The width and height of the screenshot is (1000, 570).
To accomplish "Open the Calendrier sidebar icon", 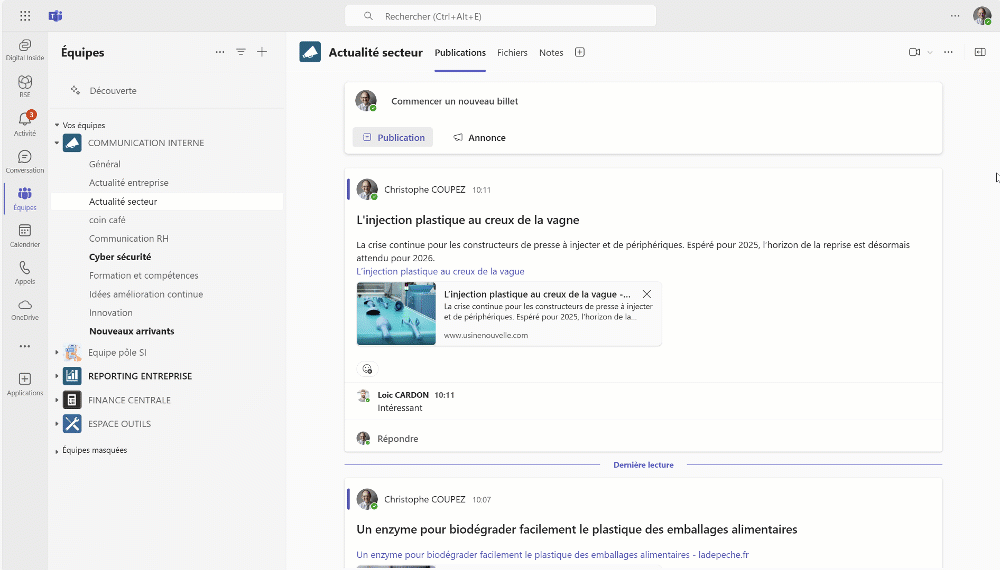I will pyautogui.click(x=25, y=235).
